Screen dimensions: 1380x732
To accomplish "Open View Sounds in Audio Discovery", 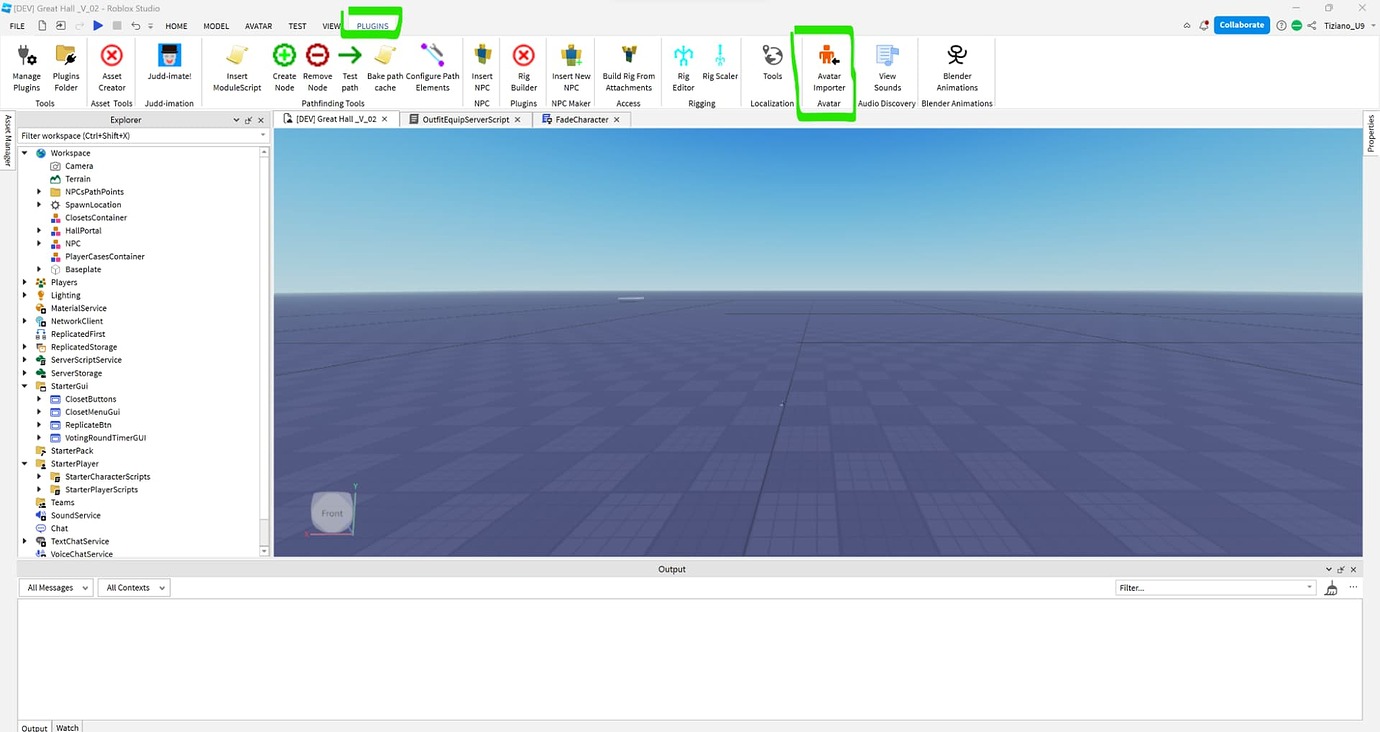I will tap(887, 67).
